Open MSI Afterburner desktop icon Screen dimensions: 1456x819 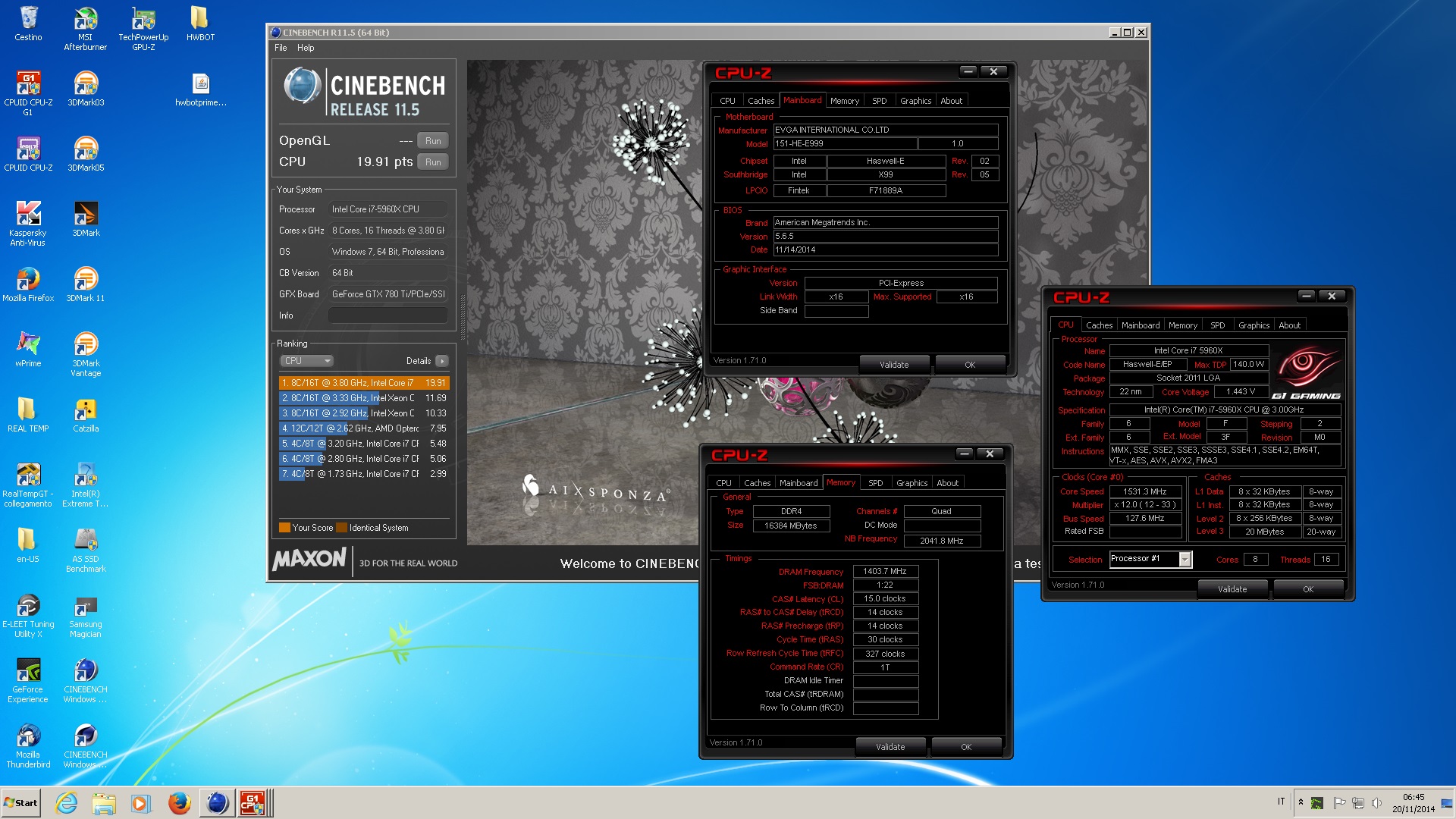(86, 29)
